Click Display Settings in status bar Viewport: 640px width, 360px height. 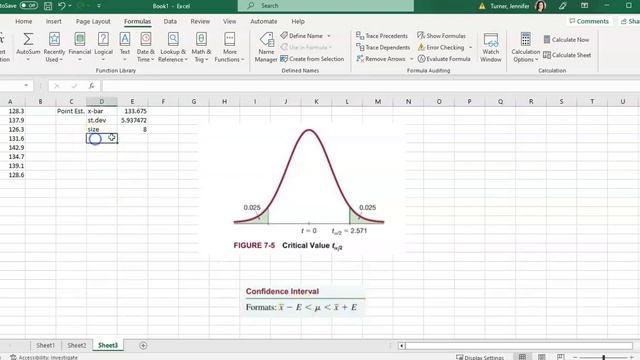(480, 358)
